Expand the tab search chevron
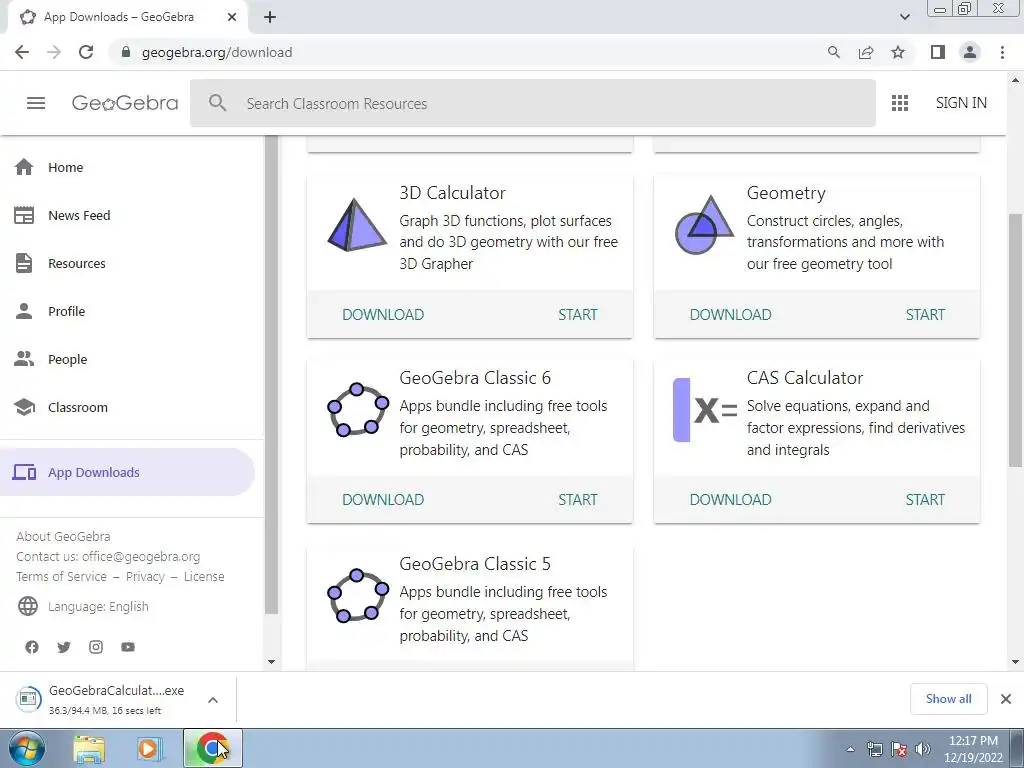1024x768 pixels. click(904, 17)
